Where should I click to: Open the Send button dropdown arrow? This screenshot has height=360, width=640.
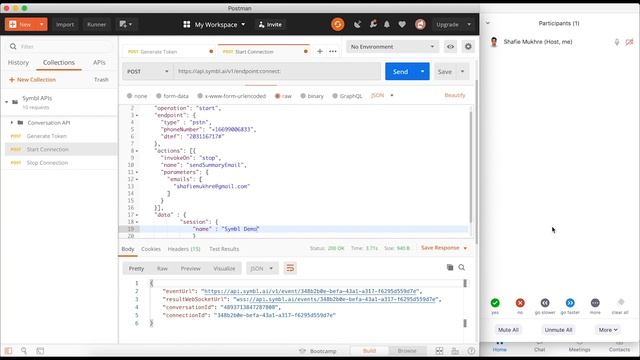tap(422, 71)
